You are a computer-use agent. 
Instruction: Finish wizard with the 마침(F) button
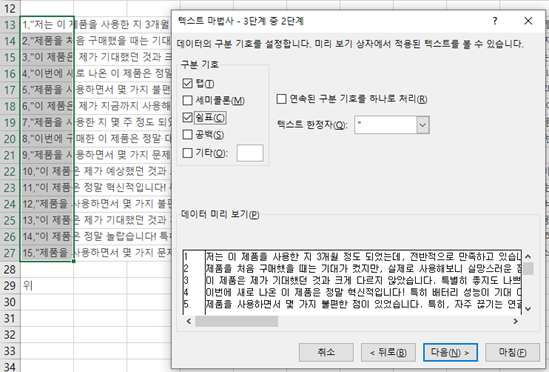pos(512,352)
